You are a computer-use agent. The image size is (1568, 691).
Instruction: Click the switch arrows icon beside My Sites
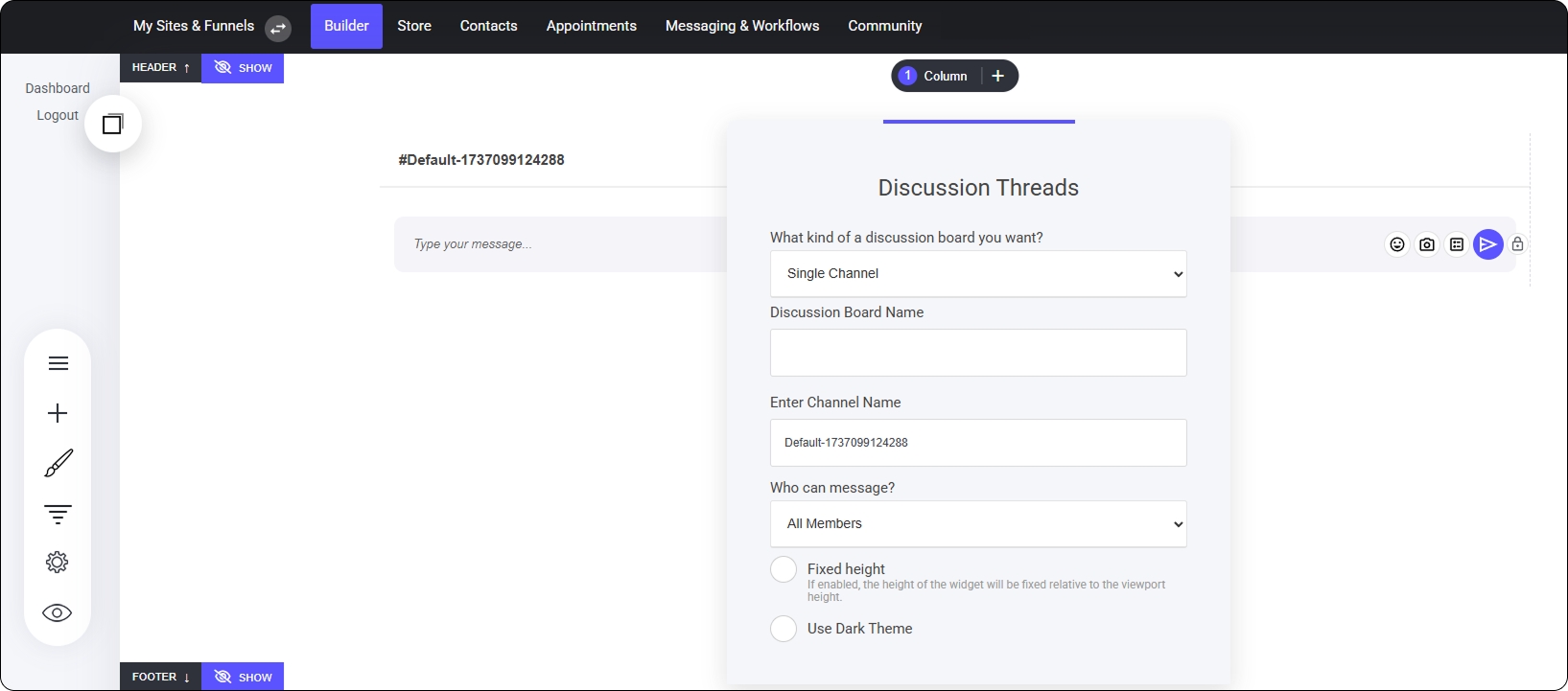pyautogui.click(x=278, y=28)
